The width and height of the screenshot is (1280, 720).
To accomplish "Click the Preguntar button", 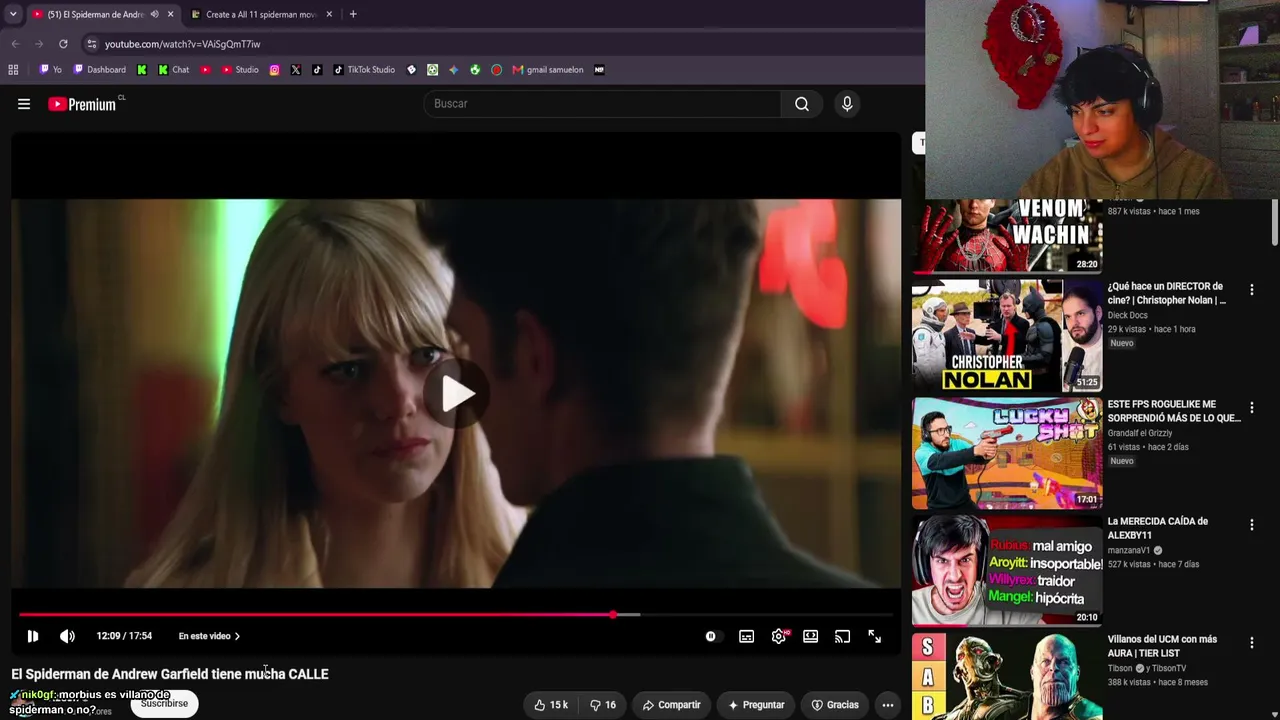I will coord(756,705).
